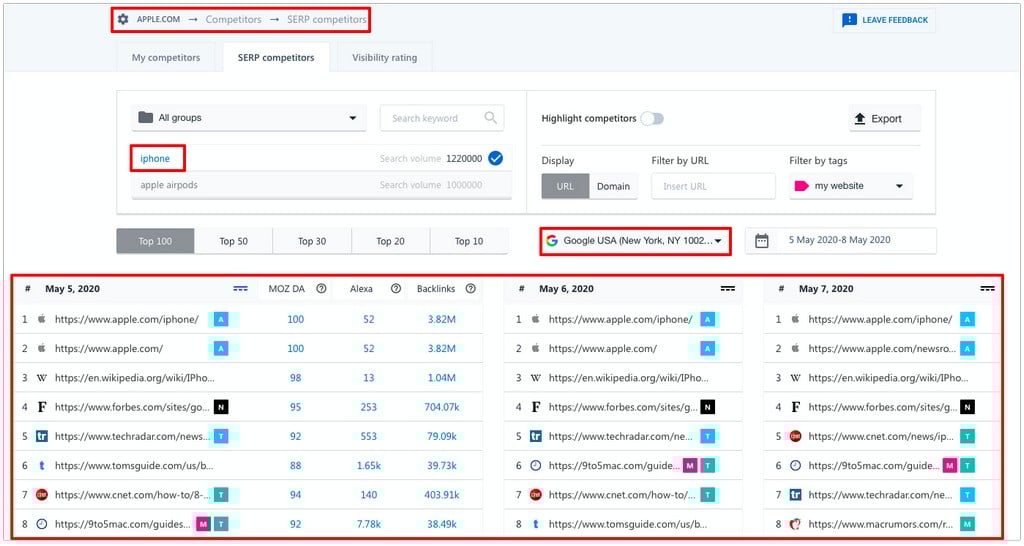Click Backlinks value 79.09k for techradar
This screenshot has width=1024, height=546.
(442, 436)
